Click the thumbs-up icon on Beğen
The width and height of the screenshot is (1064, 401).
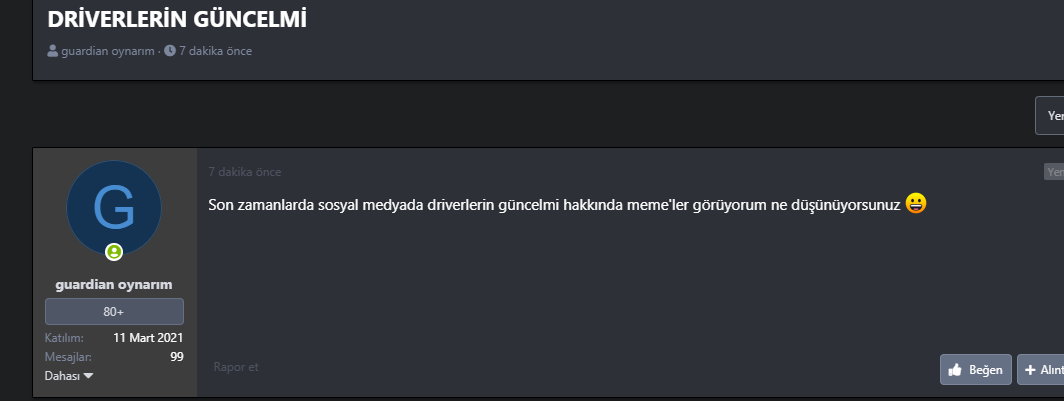coord(955,370)
